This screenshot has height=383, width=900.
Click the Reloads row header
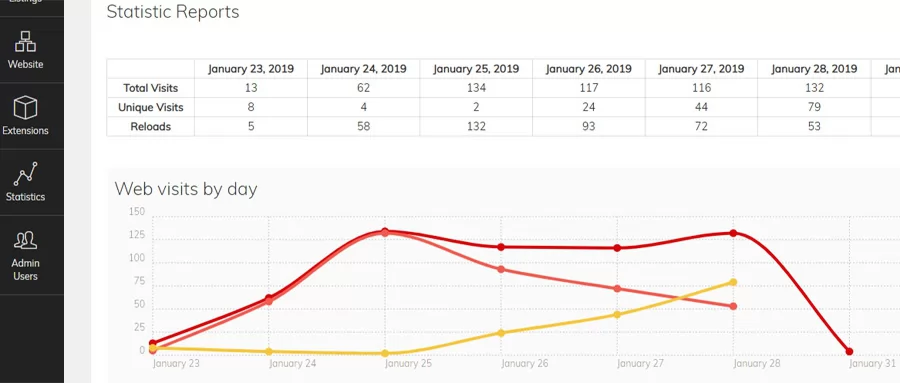coord(150,126)
